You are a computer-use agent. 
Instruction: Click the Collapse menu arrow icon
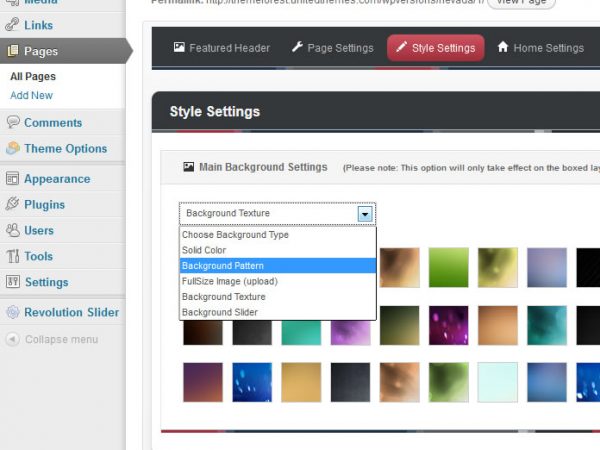click(x=13, y=339)
